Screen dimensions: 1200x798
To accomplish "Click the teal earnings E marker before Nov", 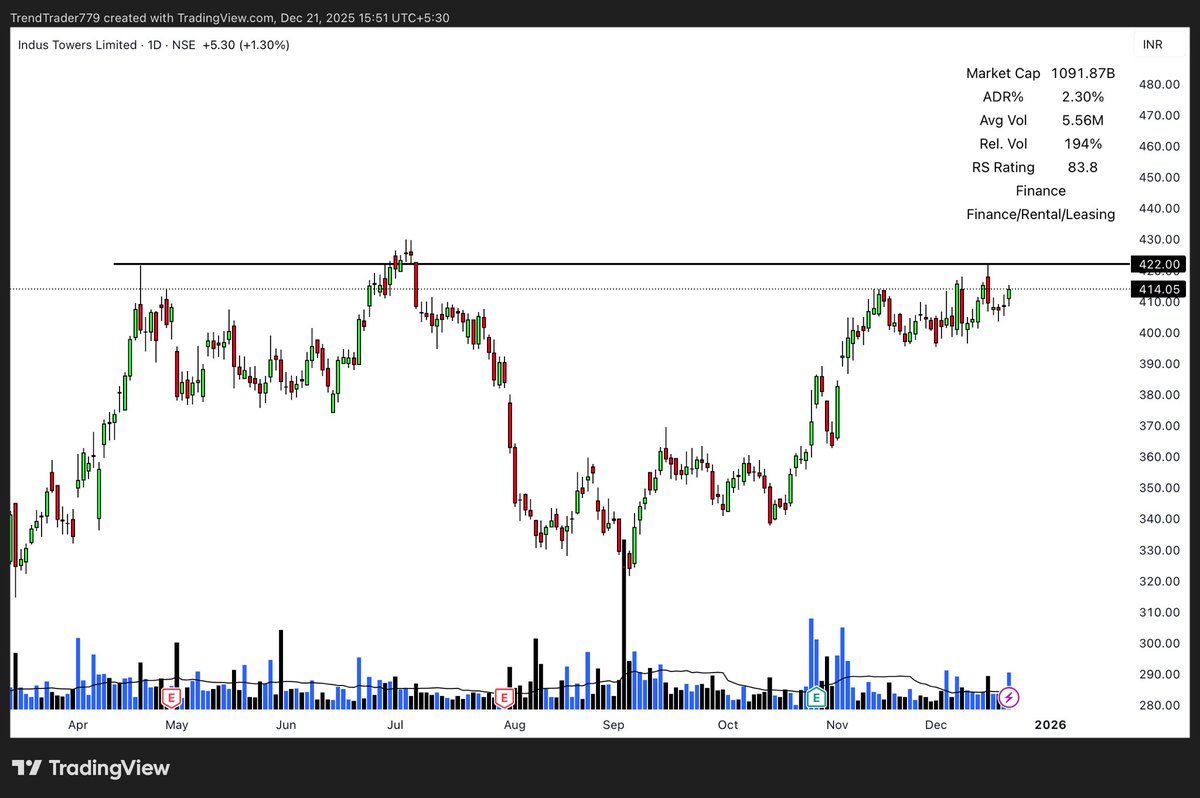I will coord(816,696).
